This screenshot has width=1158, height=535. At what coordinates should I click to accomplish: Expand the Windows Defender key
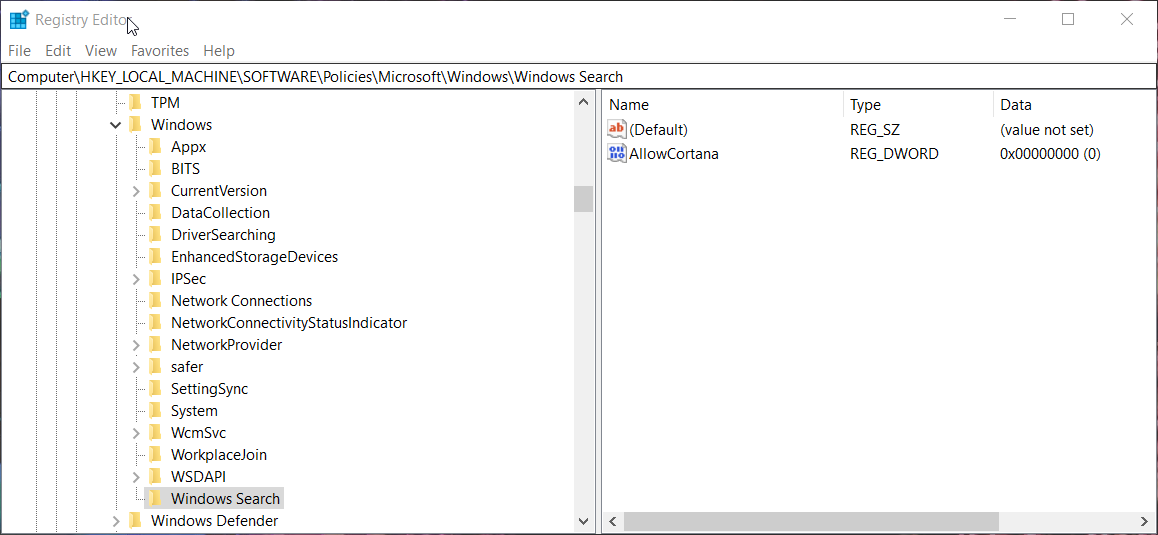116,521
